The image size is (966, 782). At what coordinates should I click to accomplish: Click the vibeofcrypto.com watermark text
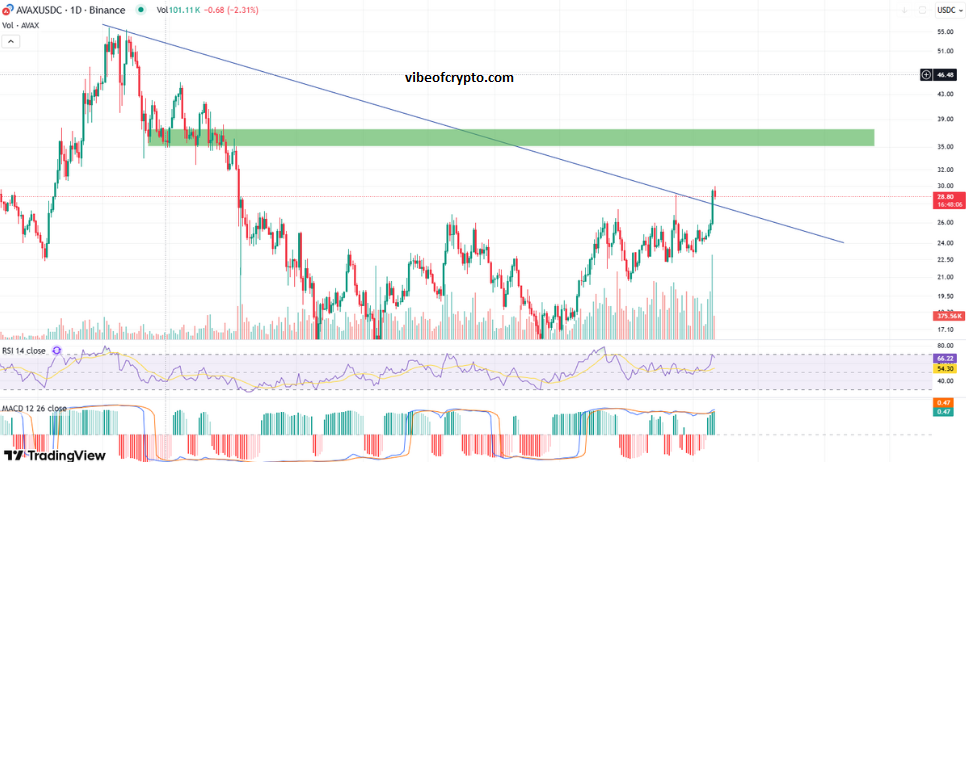pyautogui.click(x=459, y=78)
